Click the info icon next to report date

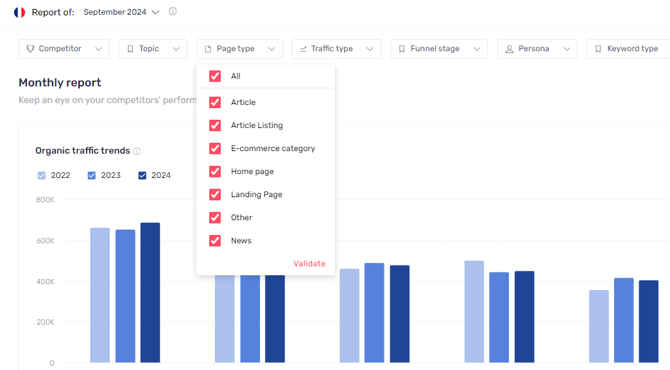pyautogui.click(x=173, y=12)
